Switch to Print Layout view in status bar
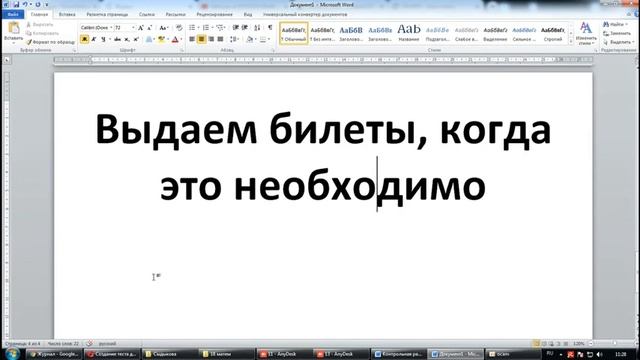The image size is (640, 360). click(536, 344)
